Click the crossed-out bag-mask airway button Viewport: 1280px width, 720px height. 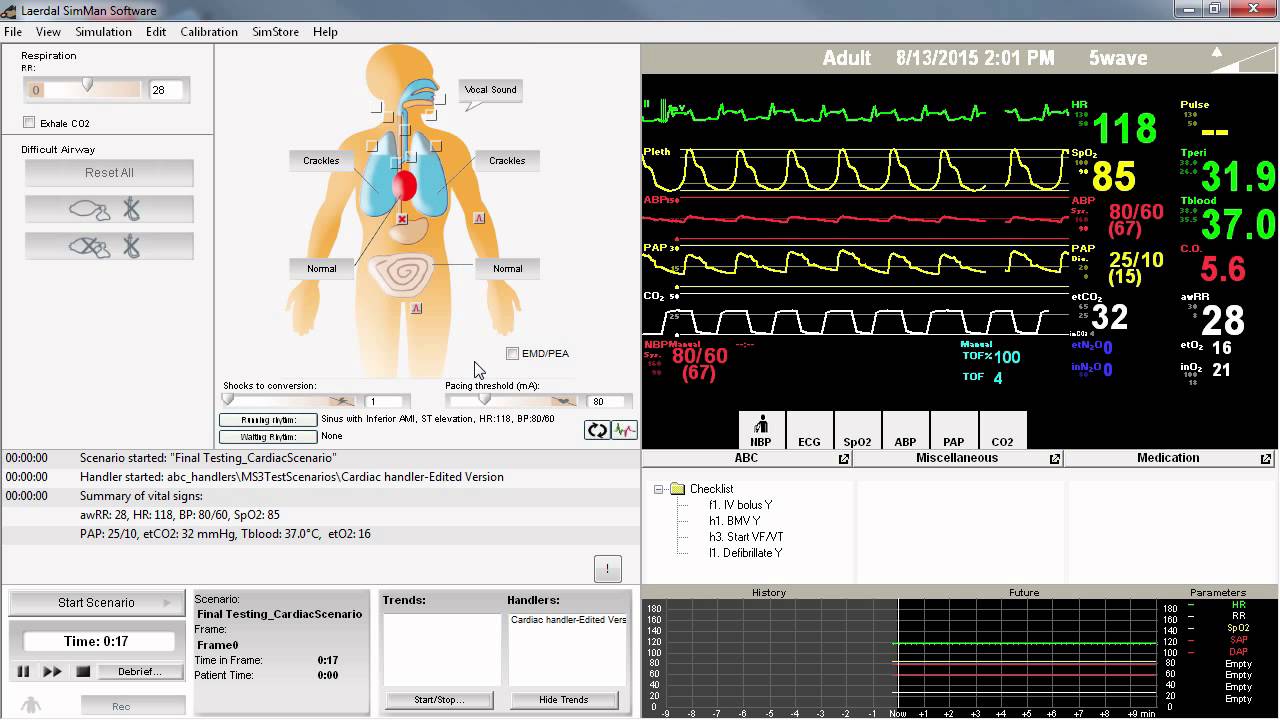tap(109, 246)
